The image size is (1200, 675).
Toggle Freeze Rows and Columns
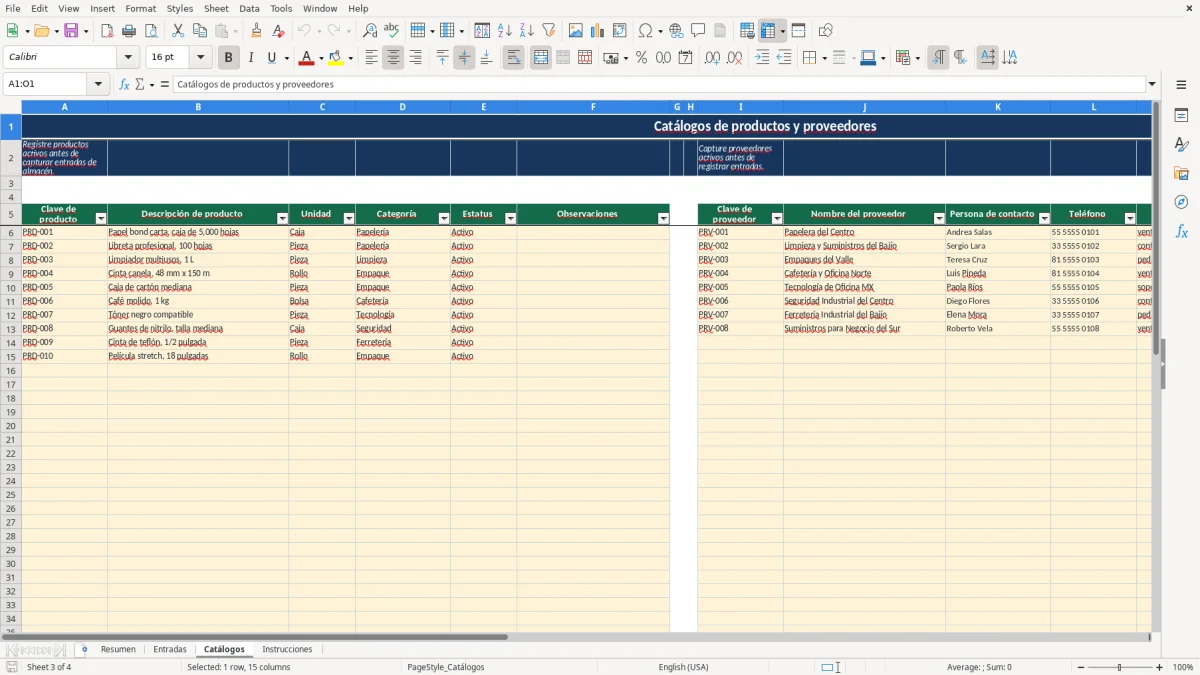click(x=767, y=31)
